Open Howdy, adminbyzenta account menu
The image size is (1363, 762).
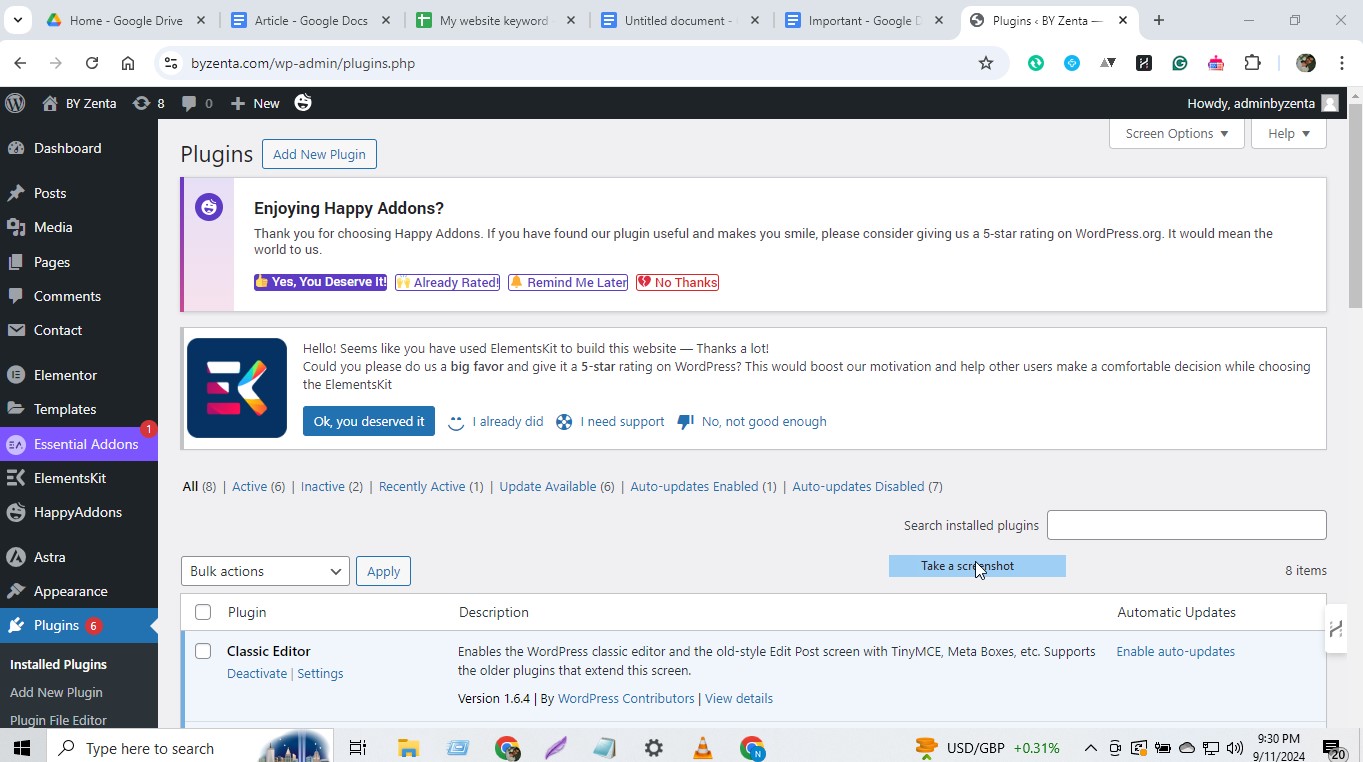[1262, 103]
